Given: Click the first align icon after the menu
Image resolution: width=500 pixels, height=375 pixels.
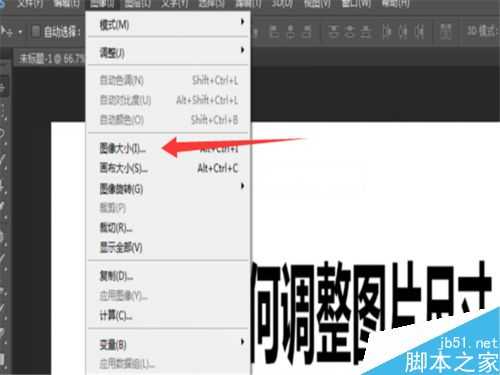Looking at the screenshot, I should click(274, 32).
